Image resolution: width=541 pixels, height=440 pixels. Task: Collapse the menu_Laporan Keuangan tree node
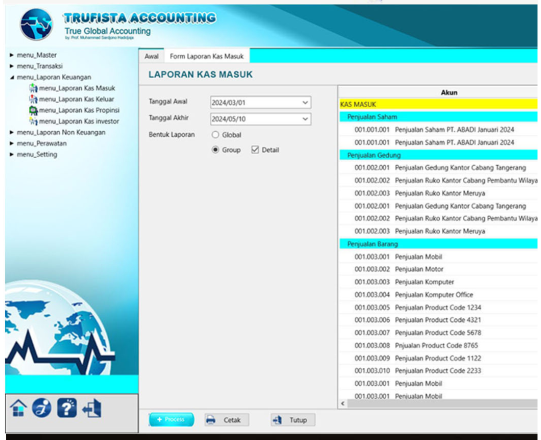[12, 77]
